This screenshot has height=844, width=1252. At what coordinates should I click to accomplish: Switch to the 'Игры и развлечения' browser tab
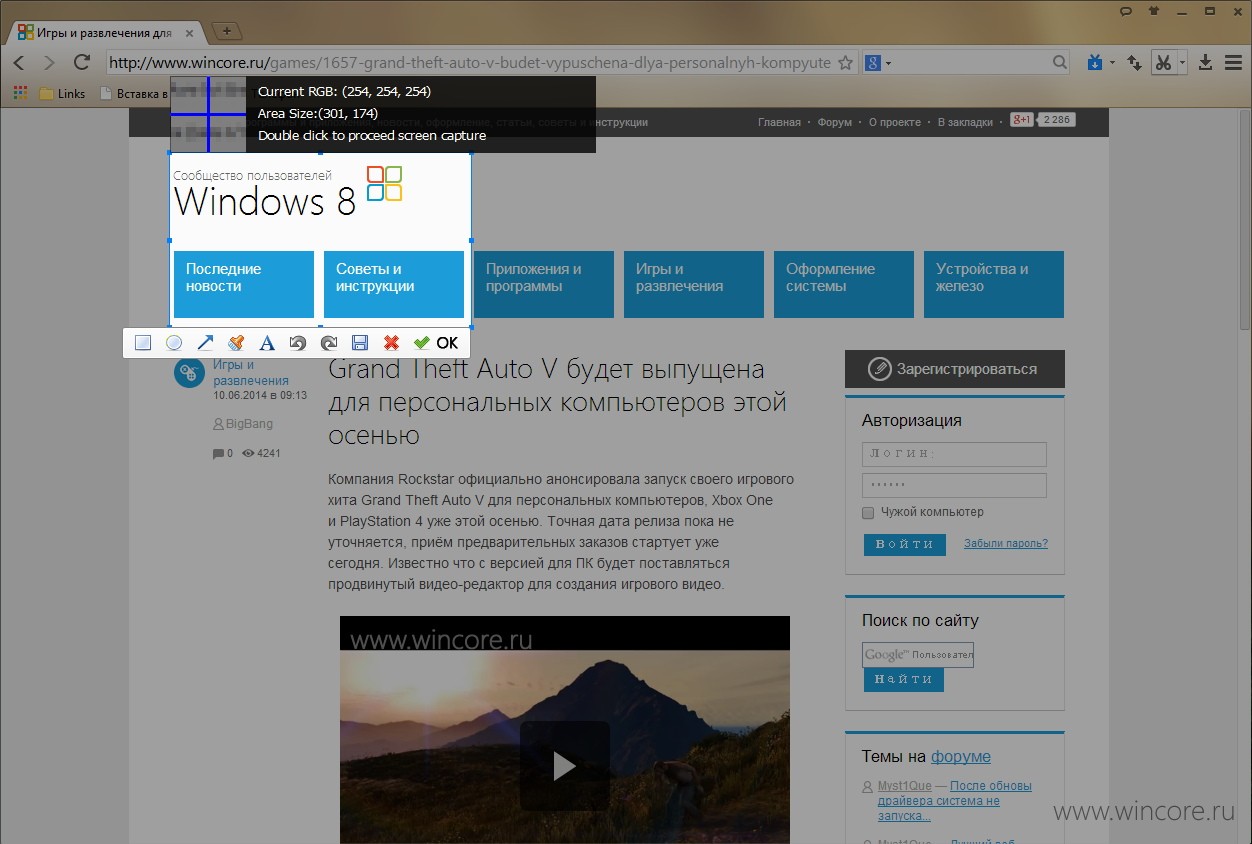coord(102,32)
